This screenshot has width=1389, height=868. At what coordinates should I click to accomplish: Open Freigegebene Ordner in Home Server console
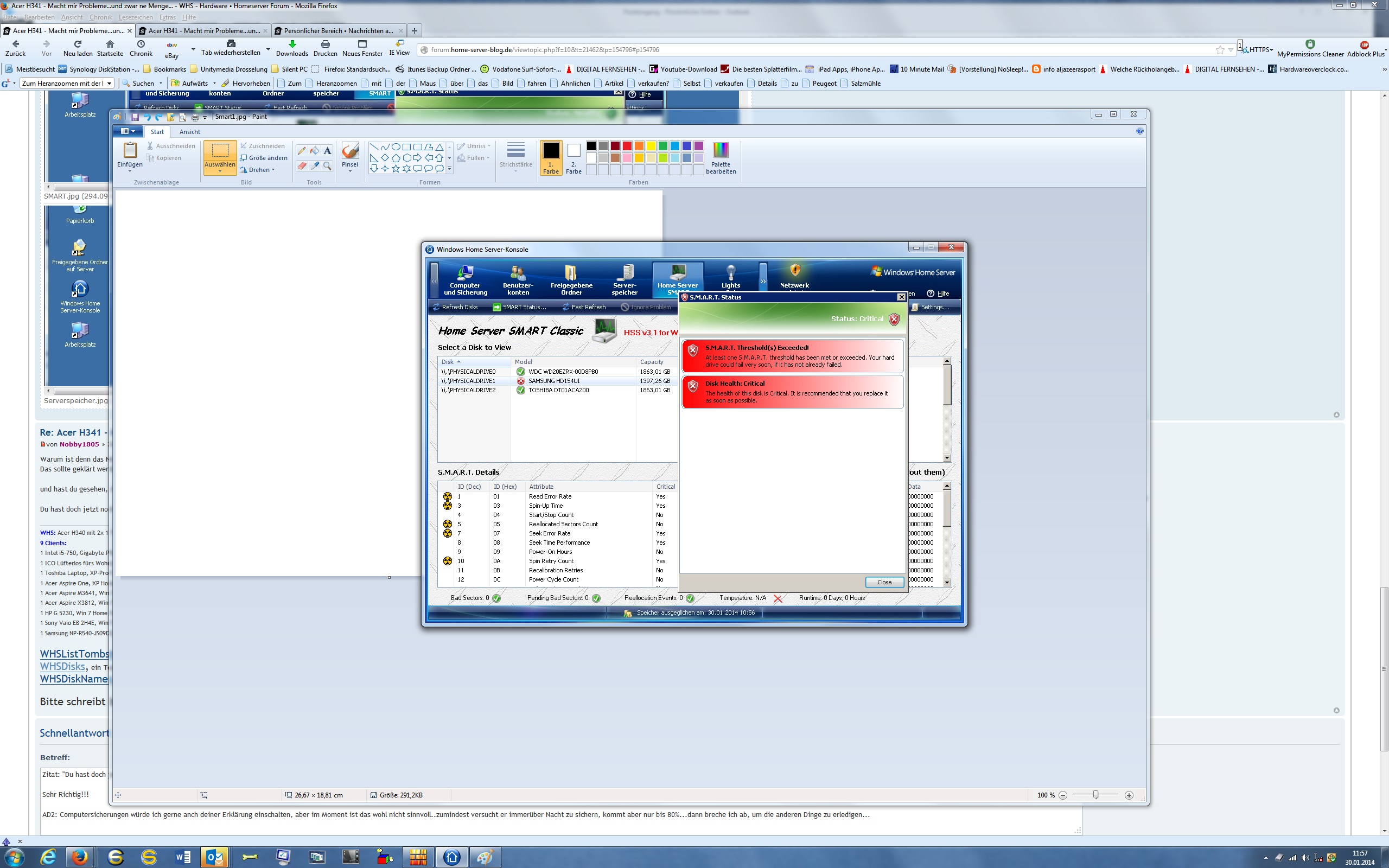[571, 280]
